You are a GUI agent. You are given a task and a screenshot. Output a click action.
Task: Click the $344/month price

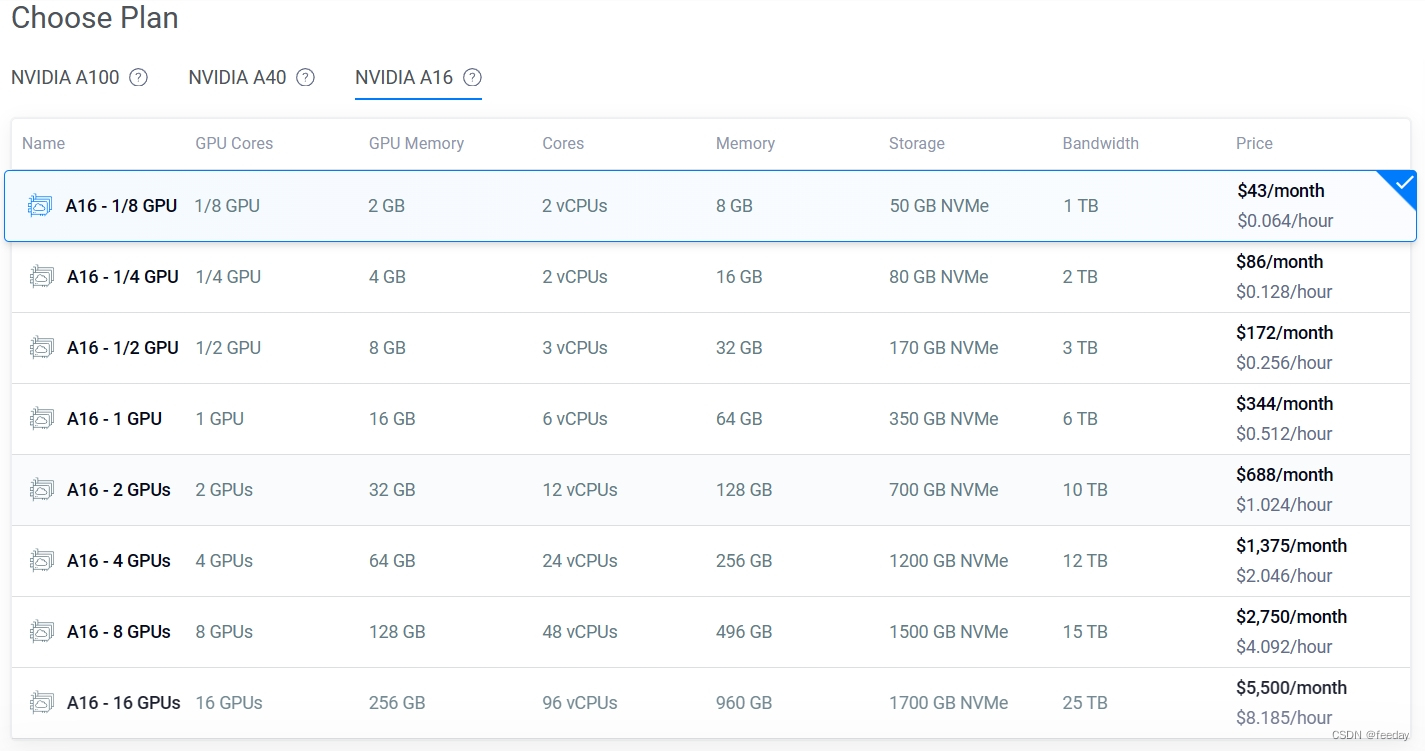point(1285,404)
